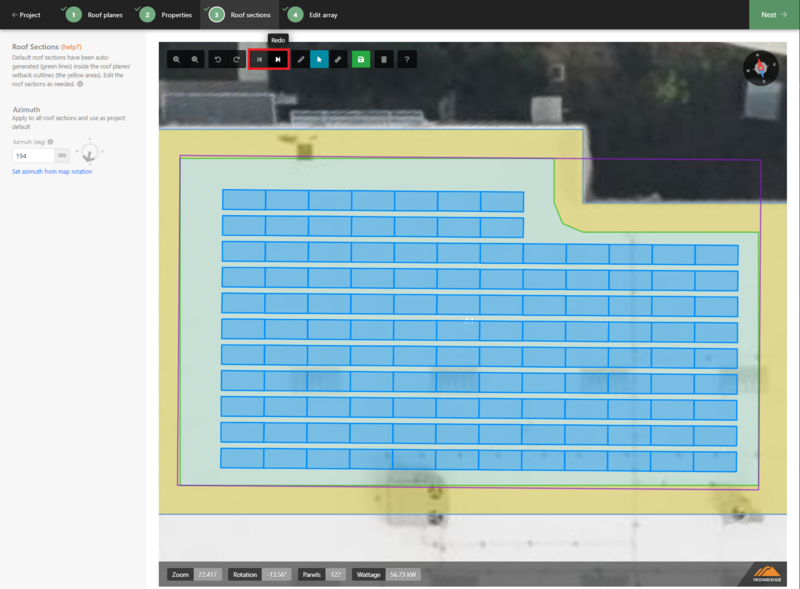Viewport: 800px width, 589px height.
Task: Switch to step 2 Properties
Action: (x=167, y=15)
